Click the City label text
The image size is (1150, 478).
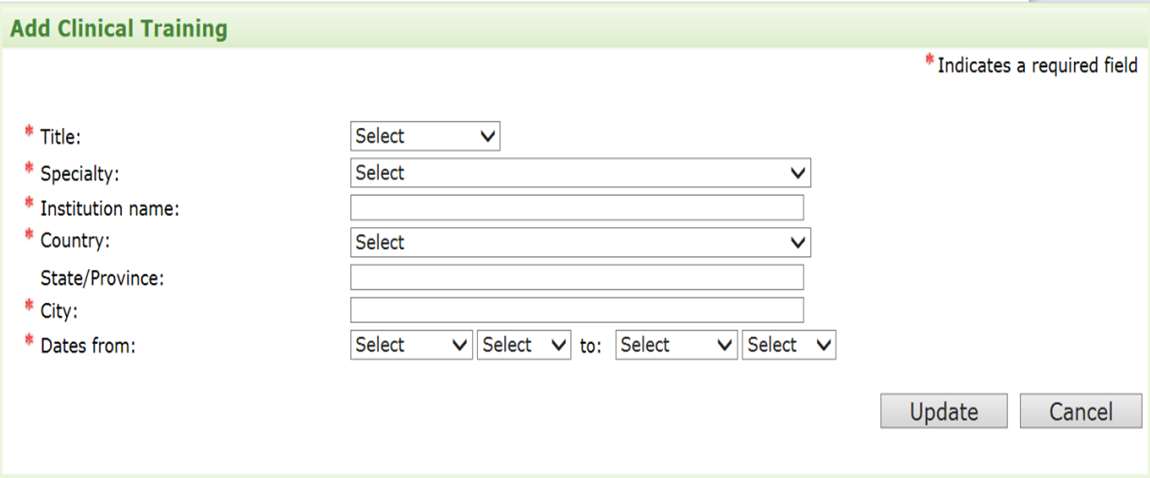coord(58,312)
